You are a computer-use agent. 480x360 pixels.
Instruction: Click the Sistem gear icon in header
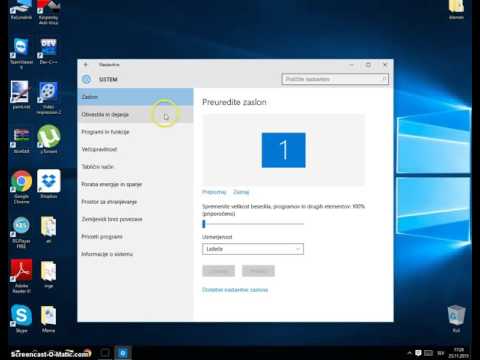pyautogui.click(x=86, y=79)
